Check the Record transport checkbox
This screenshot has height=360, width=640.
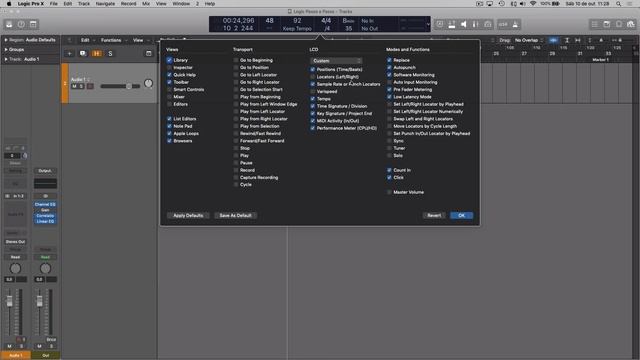point(236,170)
